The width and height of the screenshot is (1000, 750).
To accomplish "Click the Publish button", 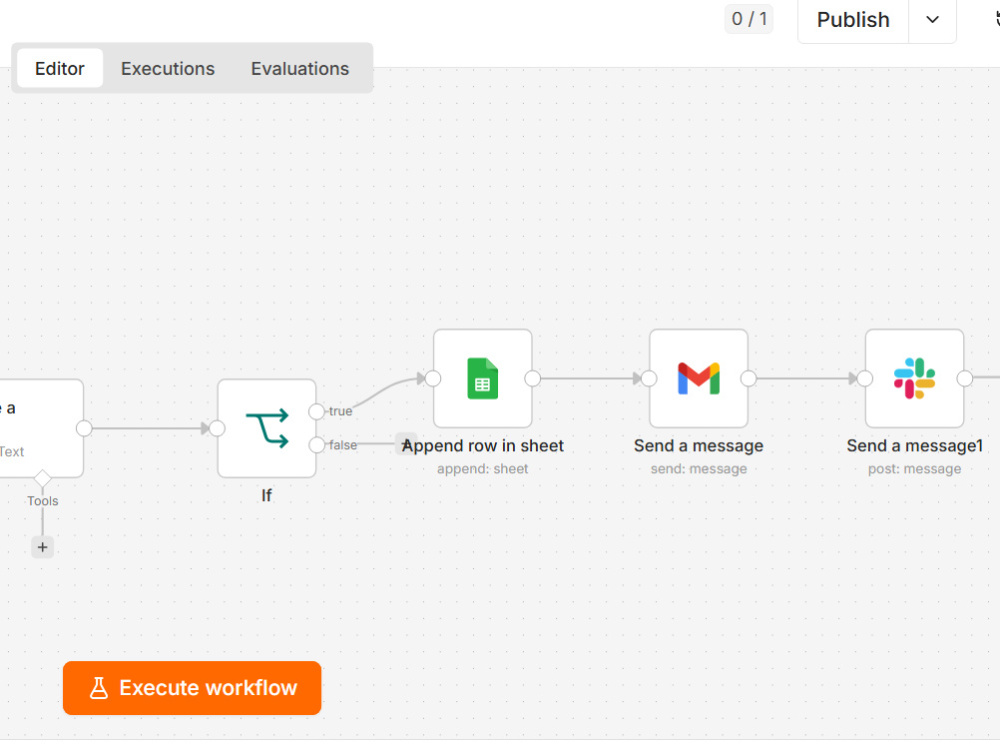I will point(853,20).
